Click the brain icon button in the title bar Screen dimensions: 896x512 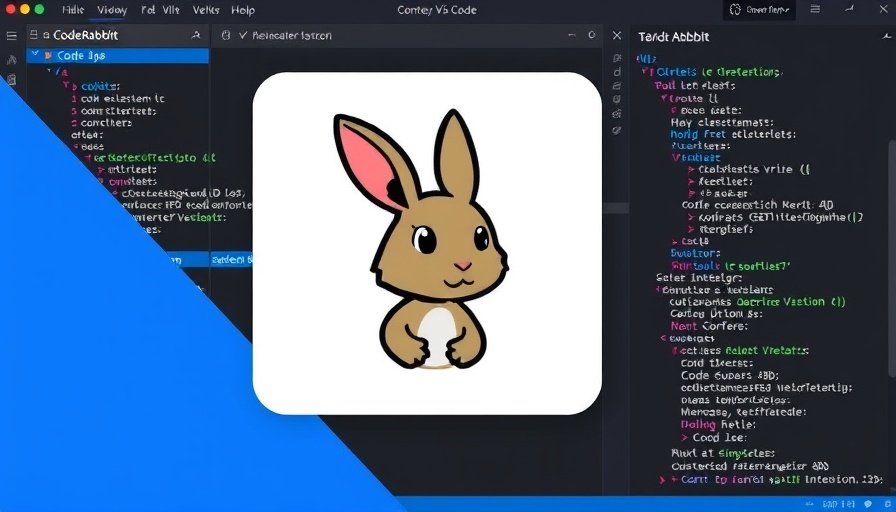(735, 10)
